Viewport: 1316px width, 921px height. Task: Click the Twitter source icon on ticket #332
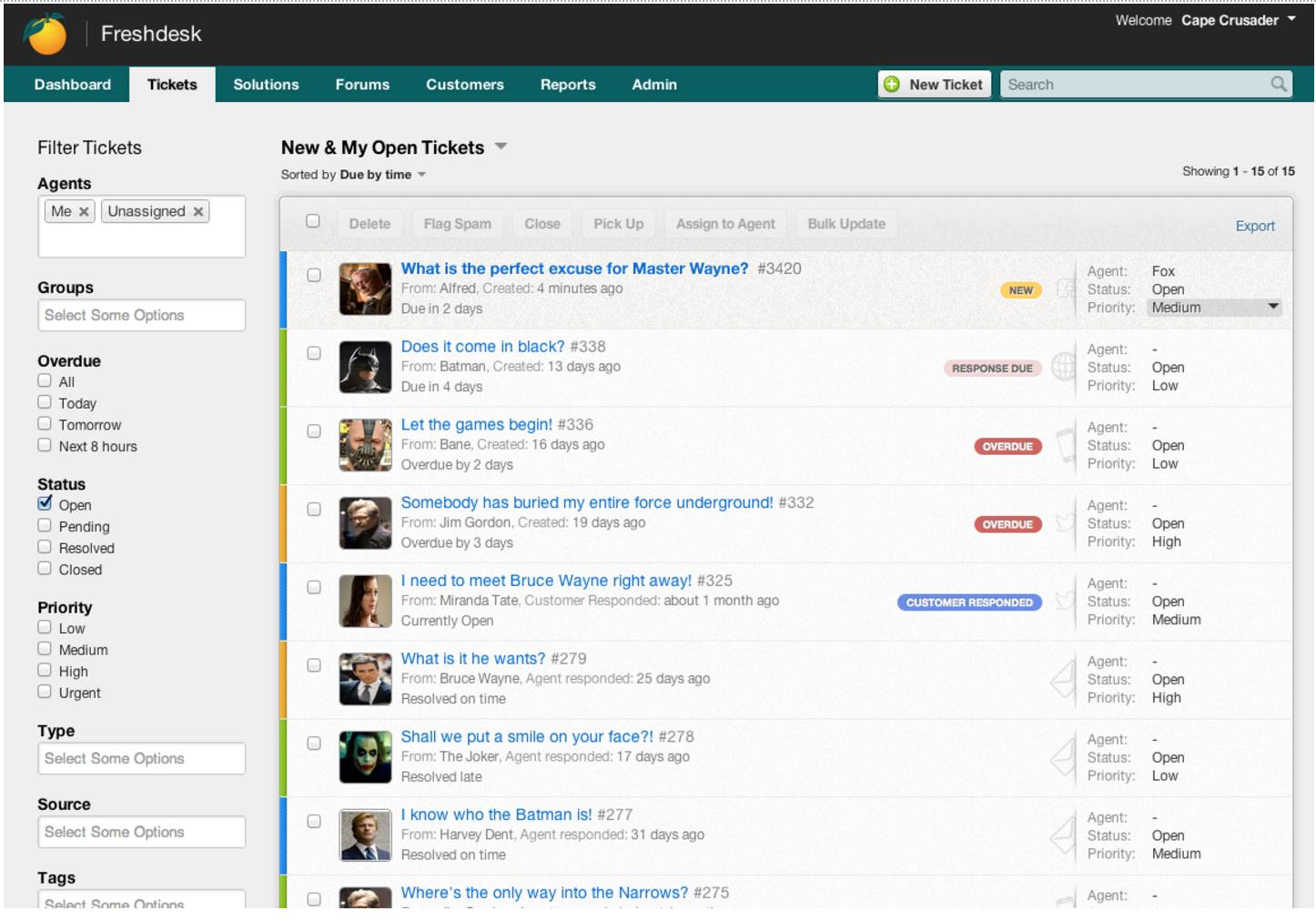1064,522
